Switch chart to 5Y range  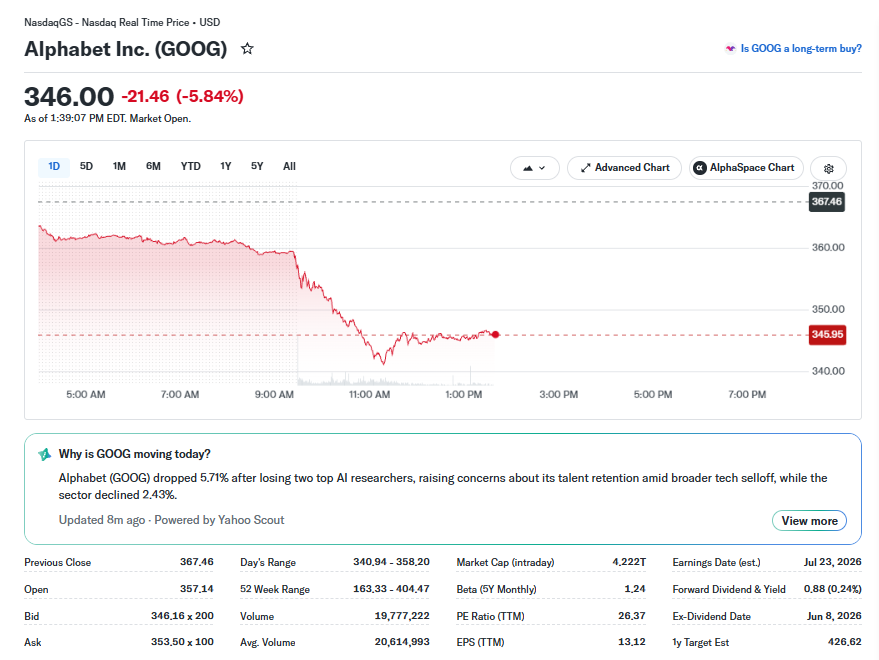(257, 167)
